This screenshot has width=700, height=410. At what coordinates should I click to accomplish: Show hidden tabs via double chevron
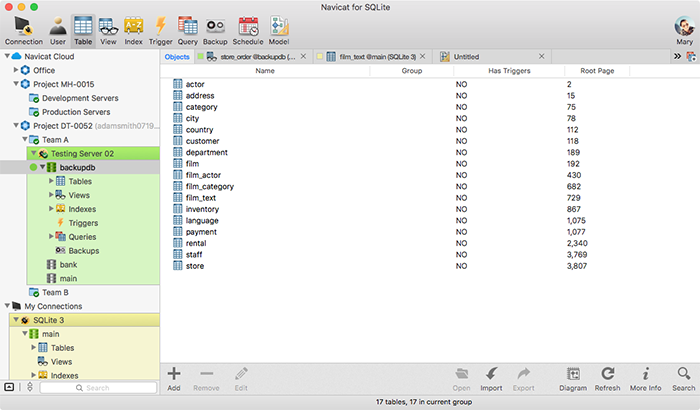(677, 56)
